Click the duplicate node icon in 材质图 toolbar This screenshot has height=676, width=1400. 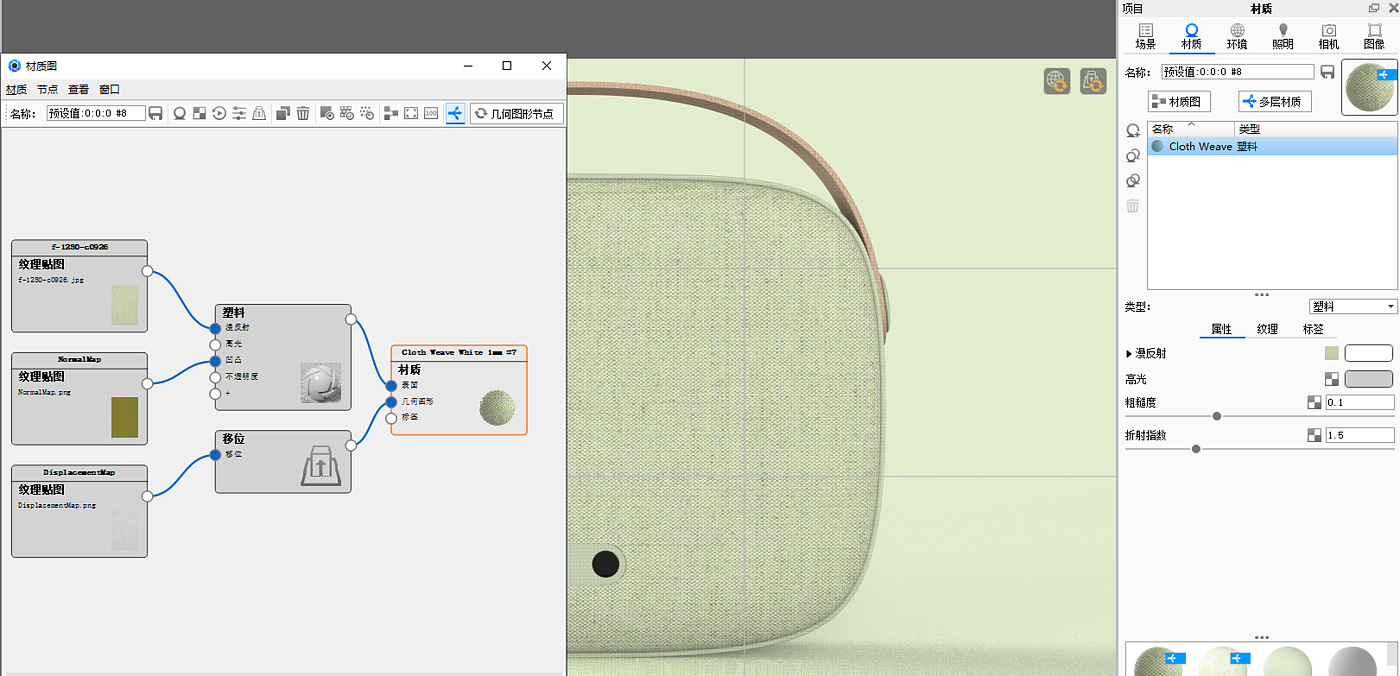[x=283, y=114]
